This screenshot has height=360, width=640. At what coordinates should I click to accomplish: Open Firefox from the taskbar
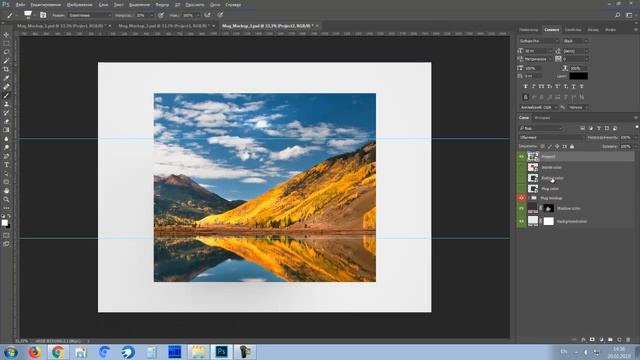[x=35, y=352]
